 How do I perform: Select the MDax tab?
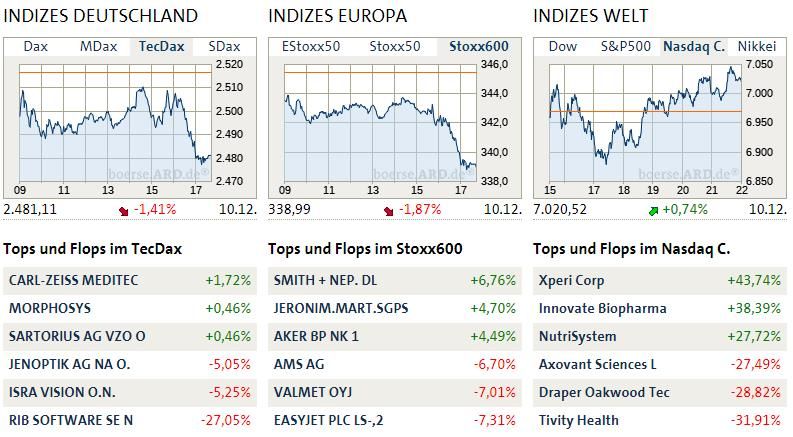tap(98, 46)
